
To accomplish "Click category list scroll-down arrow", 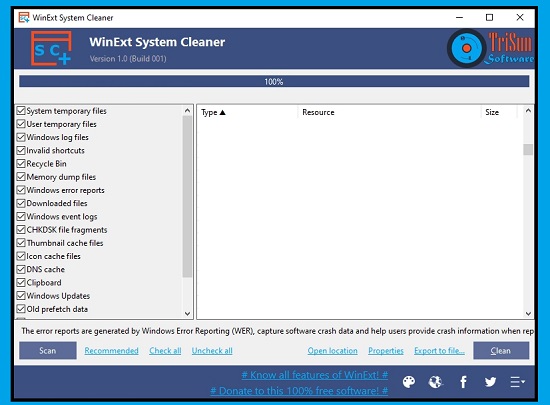I will tap(187, 313).
